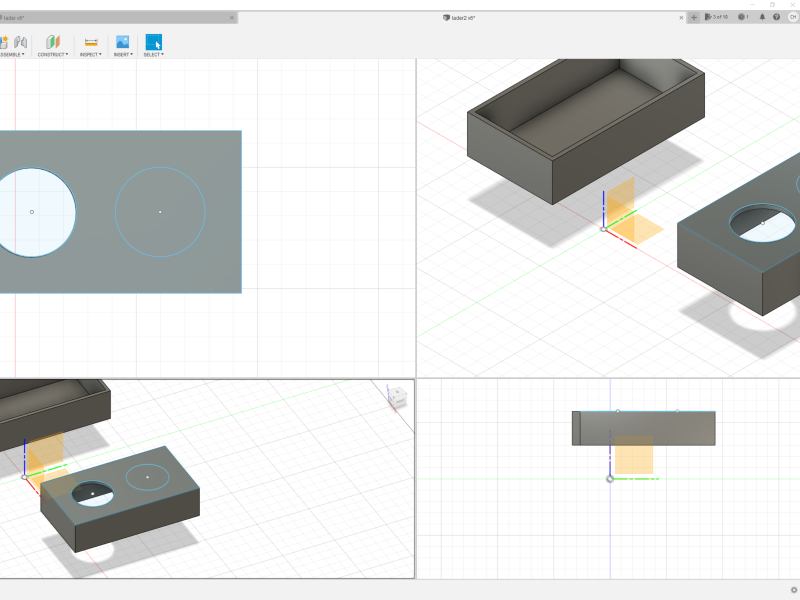Open the settings gear in bottom corner
Viewport: 800px width, 600px height.
(794, 589)
